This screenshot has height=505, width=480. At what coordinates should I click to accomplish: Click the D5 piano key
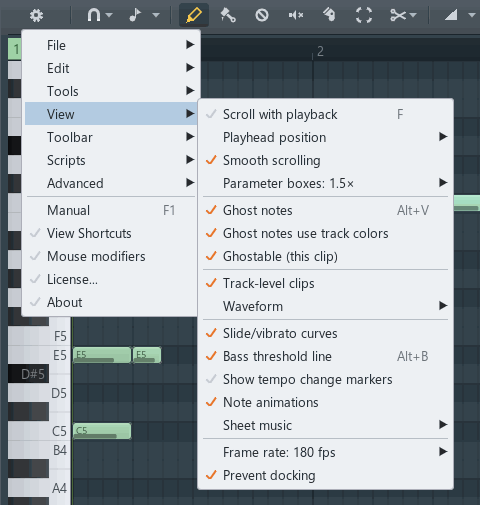tap(39, 393)
